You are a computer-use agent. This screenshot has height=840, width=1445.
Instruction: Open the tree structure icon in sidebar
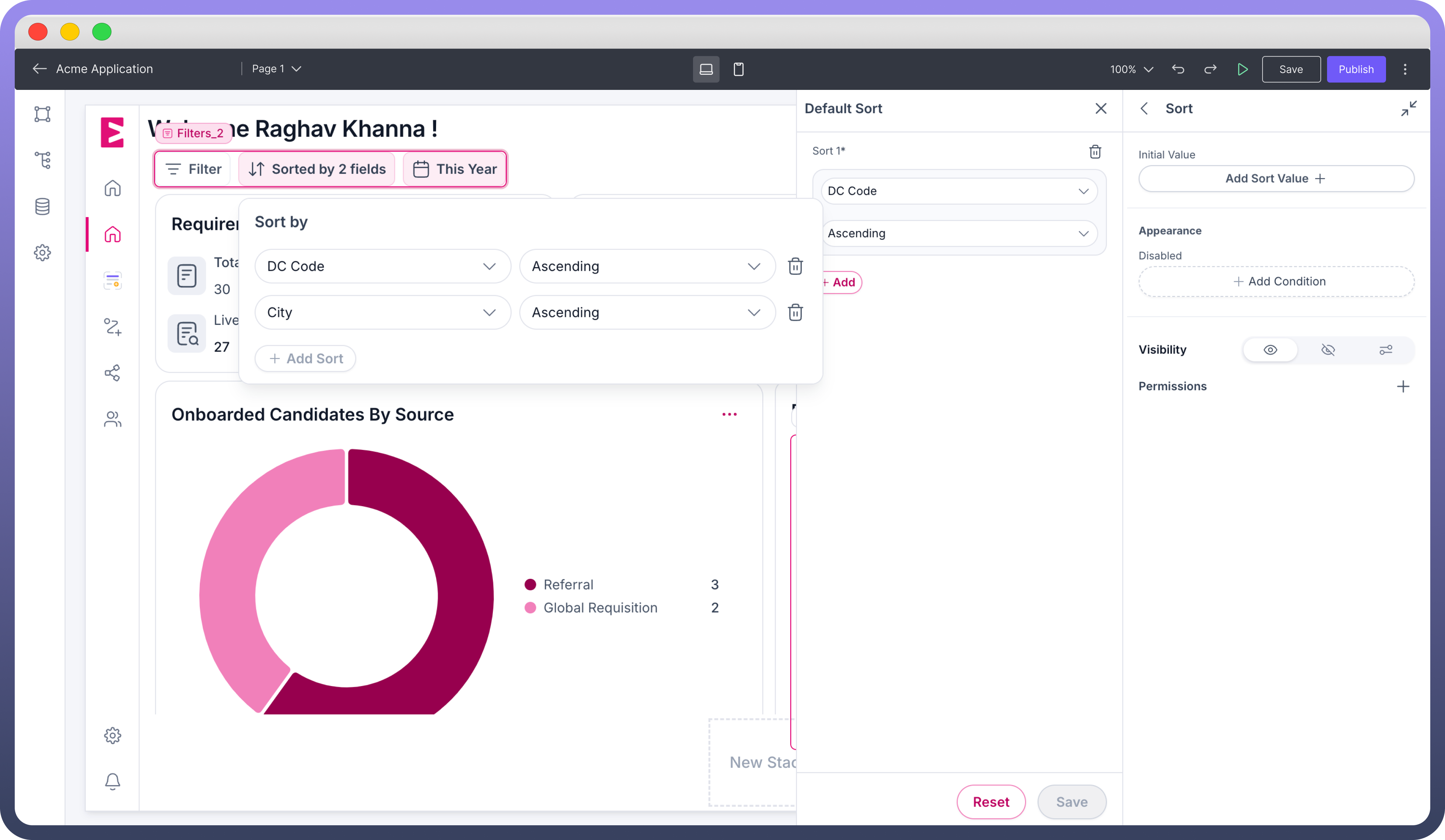click(x=42, y=160)
